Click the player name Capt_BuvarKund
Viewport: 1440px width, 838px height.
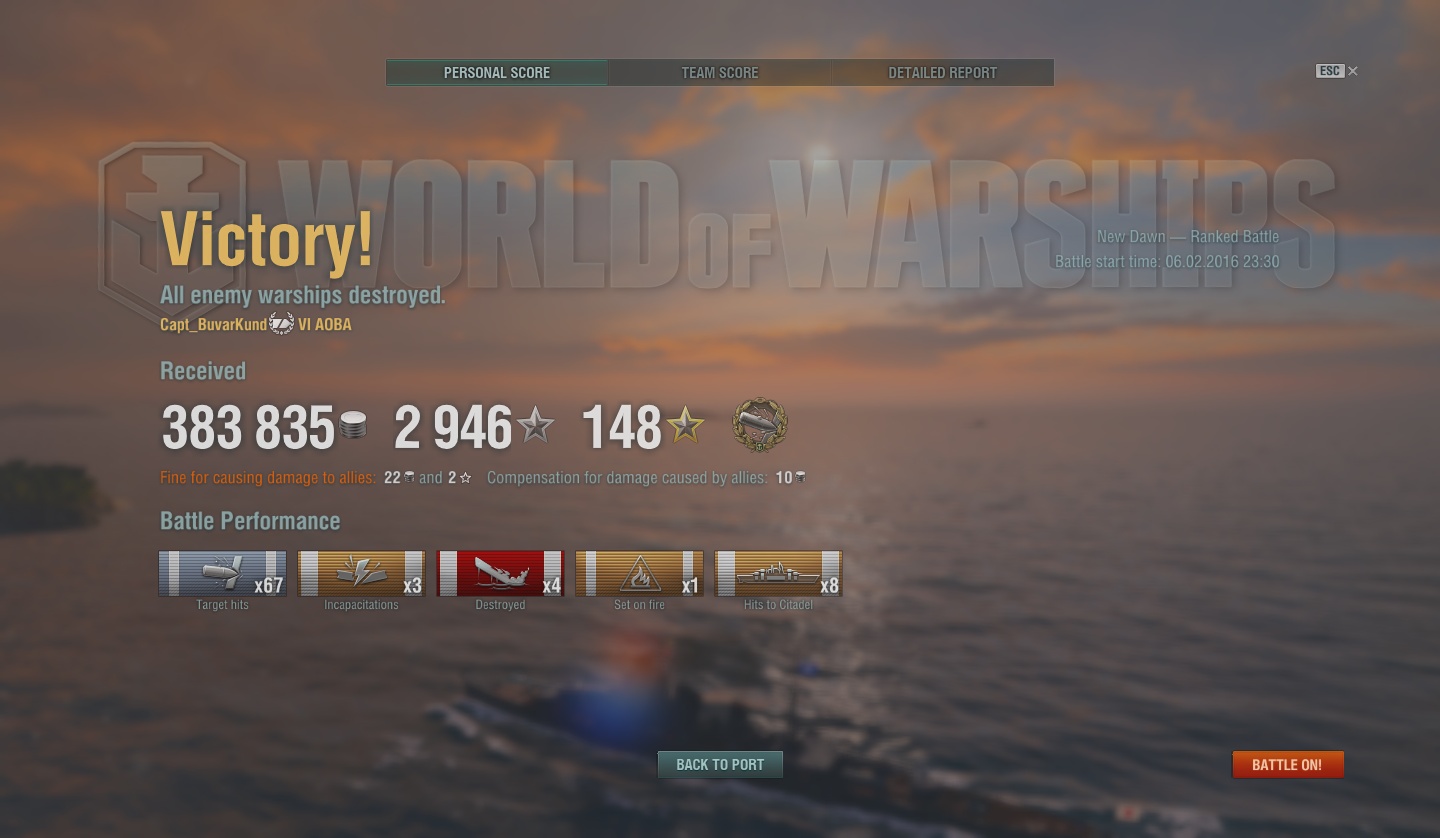213,325
